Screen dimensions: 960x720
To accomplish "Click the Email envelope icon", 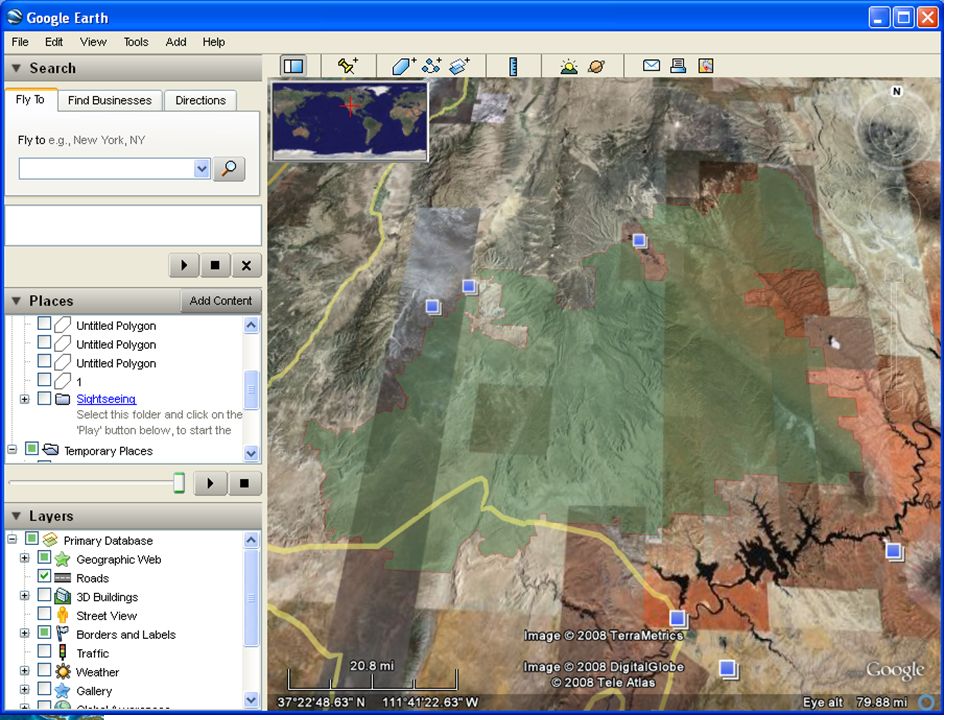I will (x=651, y=65).
